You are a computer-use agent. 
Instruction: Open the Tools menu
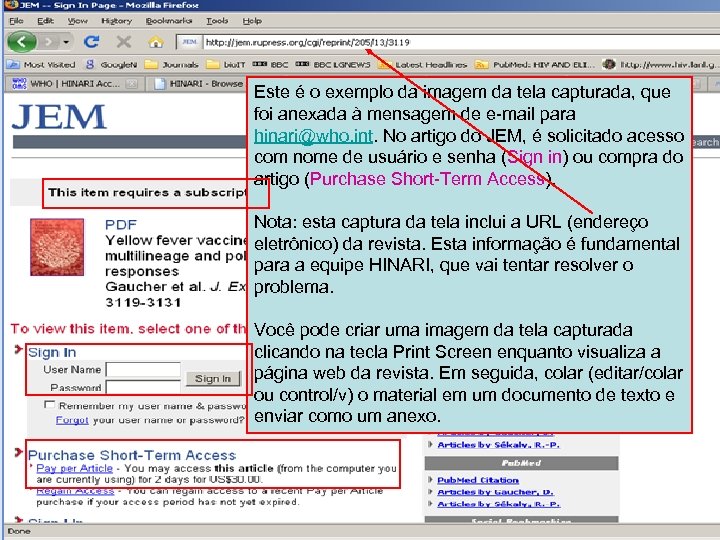[x=217, y=21]
